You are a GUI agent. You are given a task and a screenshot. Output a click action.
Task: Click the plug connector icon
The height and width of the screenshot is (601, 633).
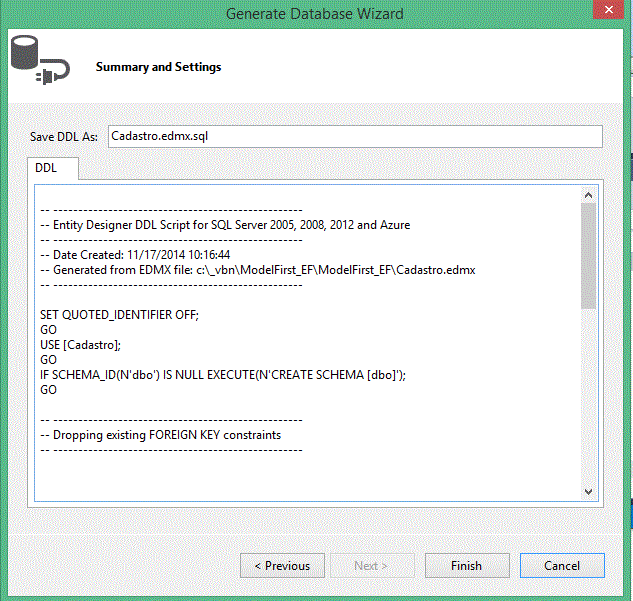coord(53,71)
